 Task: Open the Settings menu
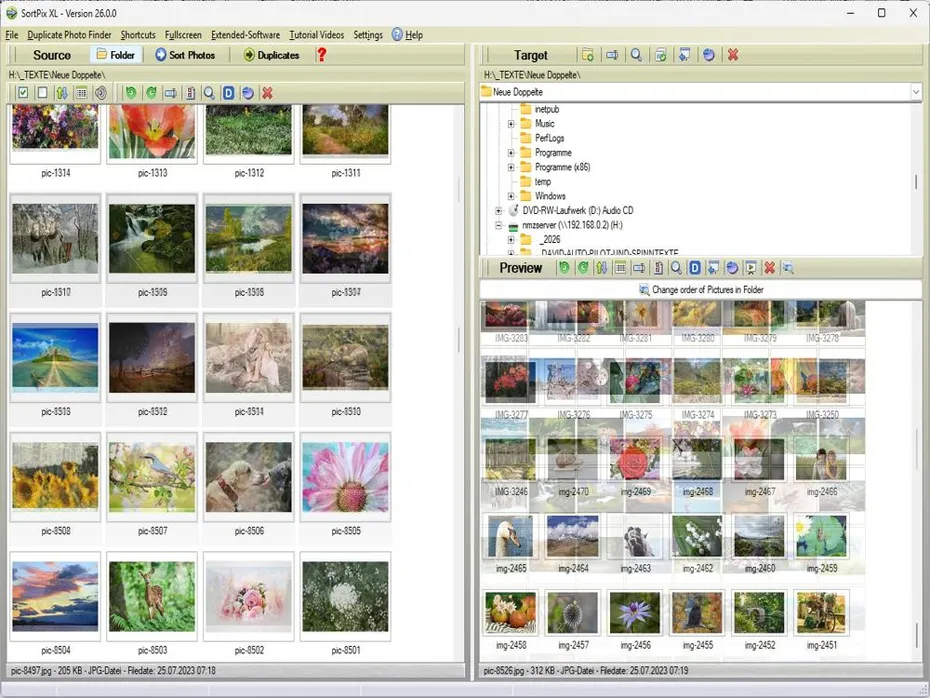click(368, 34)
